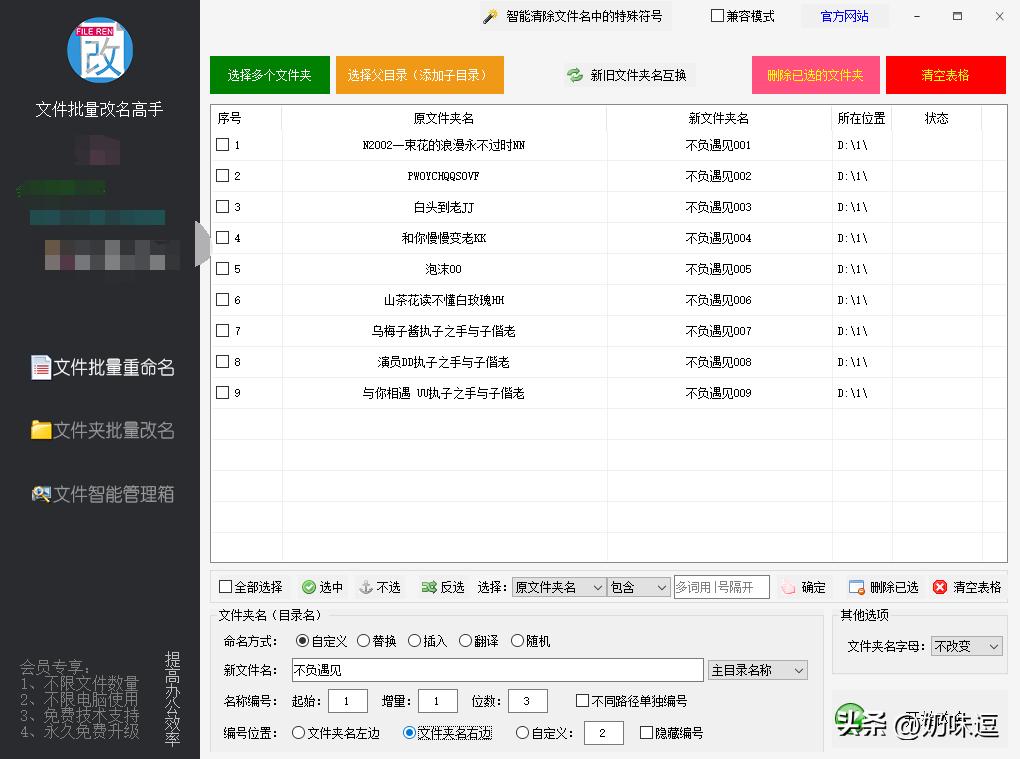Click the magic wand icon to clean special characters
This screenshot has height=759, width=1020.
pos(490,16)
